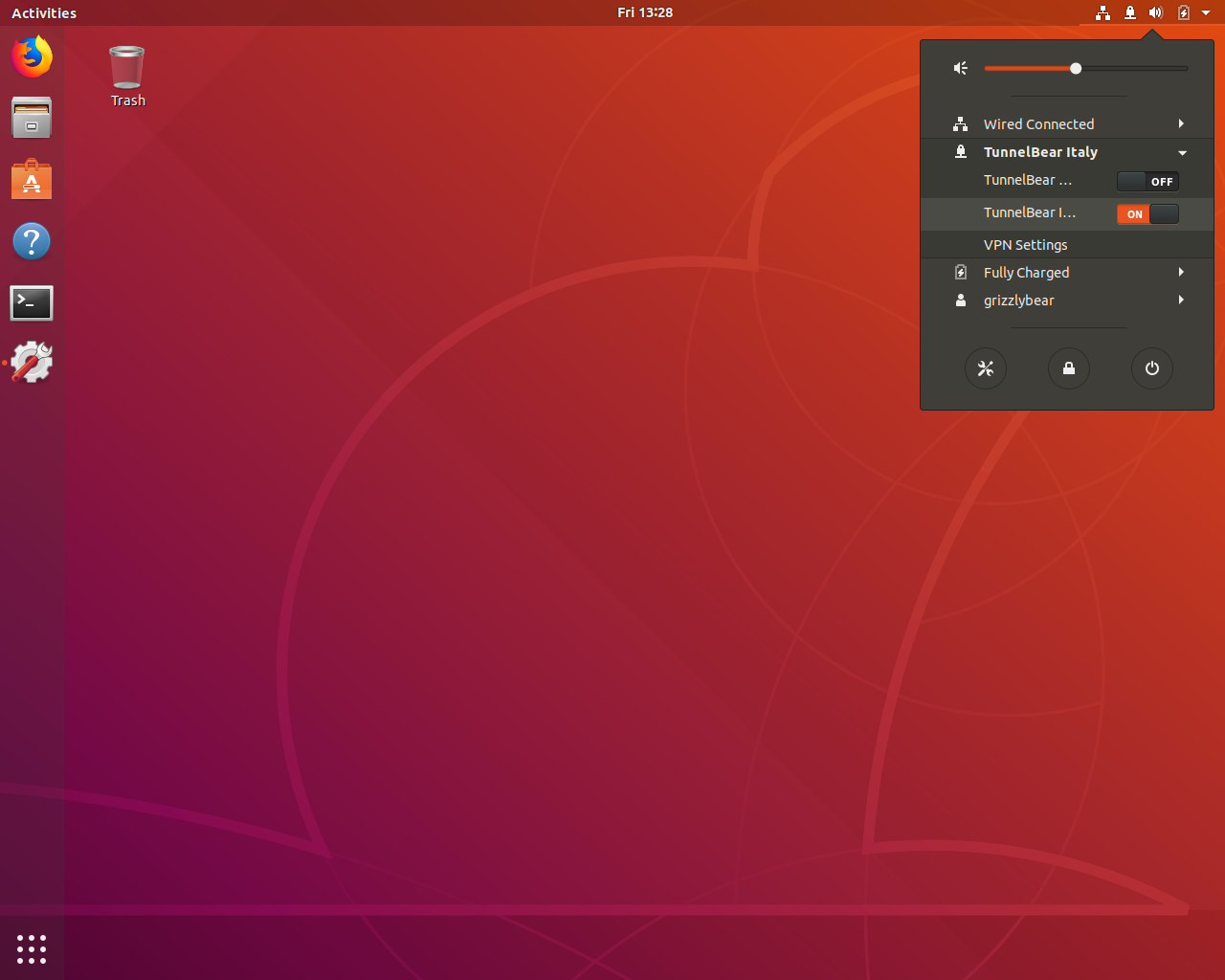Select the Fully Charged entry
Viewport: 1225px width, 980px height.
[1067, 273]
